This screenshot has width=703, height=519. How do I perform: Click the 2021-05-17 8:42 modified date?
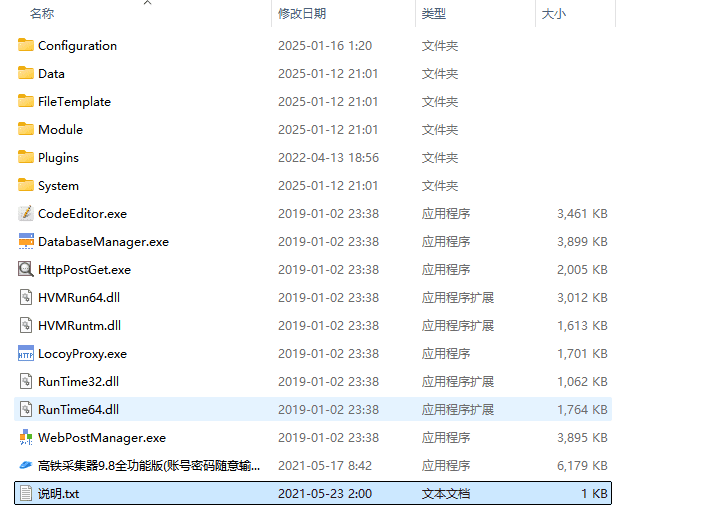pos(325,466)
